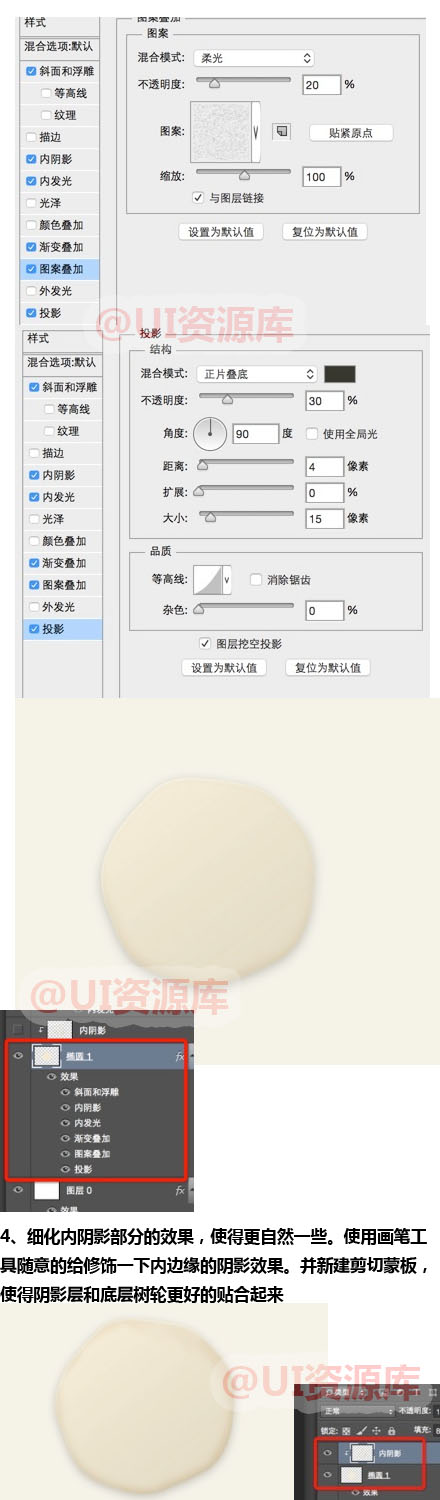Click the lock position move icon
Screen dimensions: 440x1500
click(376, 1431)
